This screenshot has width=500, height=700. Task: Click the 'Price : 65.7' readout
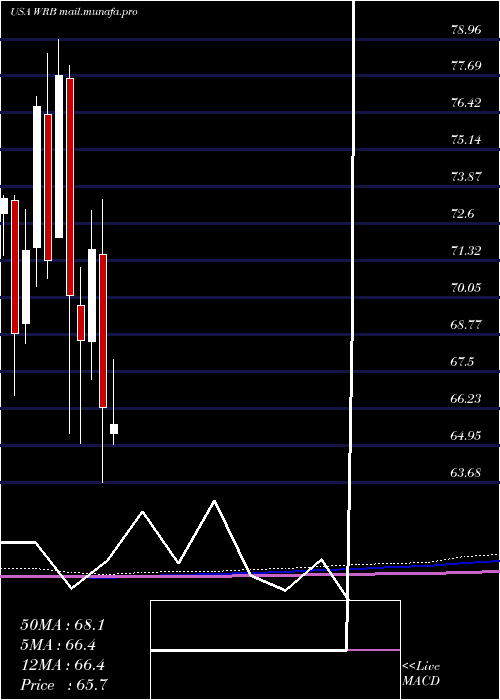pos(64,685)
